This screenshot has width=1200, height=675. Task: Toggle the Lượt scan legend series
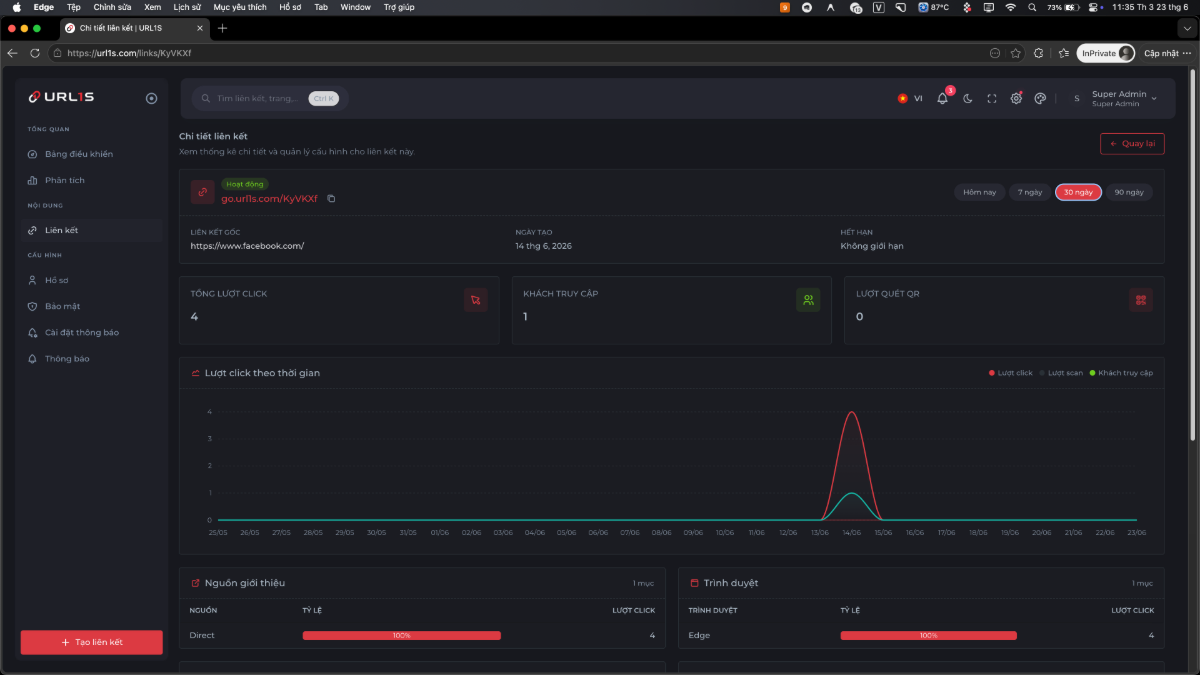tap(1061, 373)
